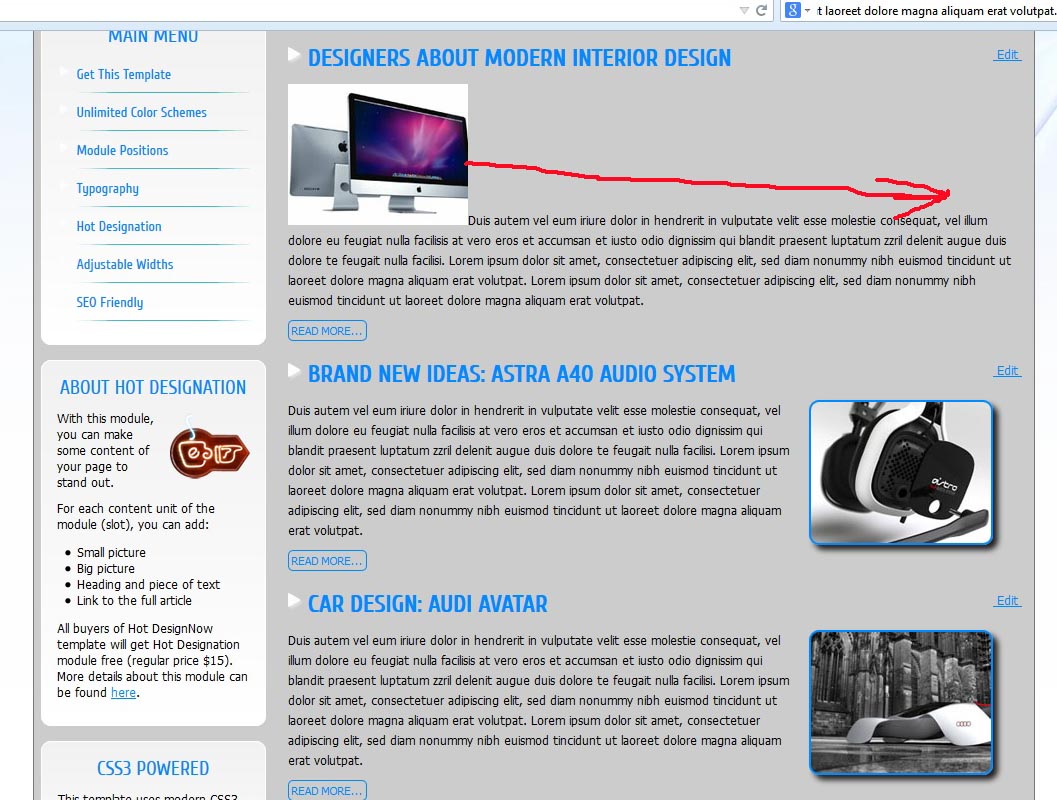Image resolution: width=1057 pixels, height=800 pixels.
Task: Click Read More under Audi Avatar article
Action: pos(327,790)
